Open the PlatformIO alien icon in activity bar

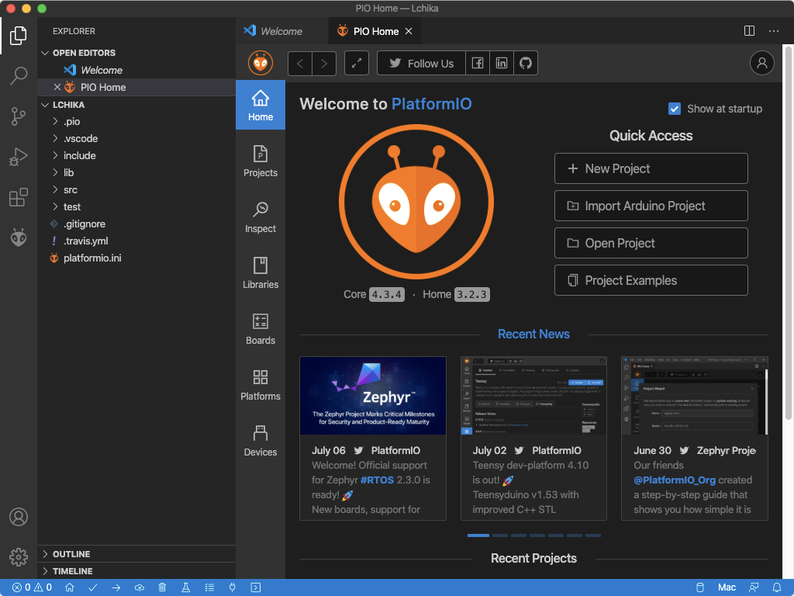pyautogui.click(x=18, y=237)
